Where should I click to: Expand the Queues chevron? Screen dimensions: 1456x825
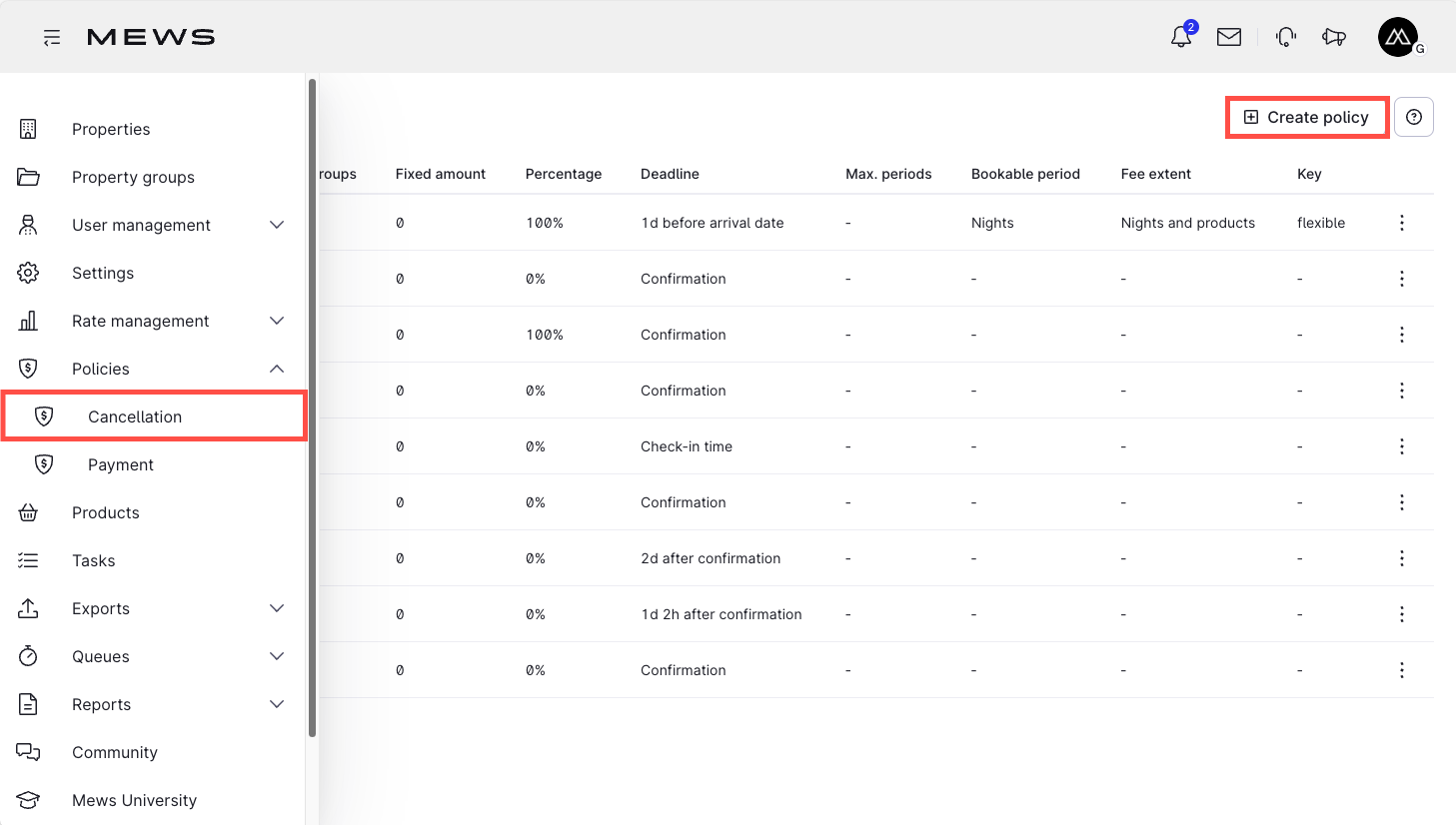(277, 656)
